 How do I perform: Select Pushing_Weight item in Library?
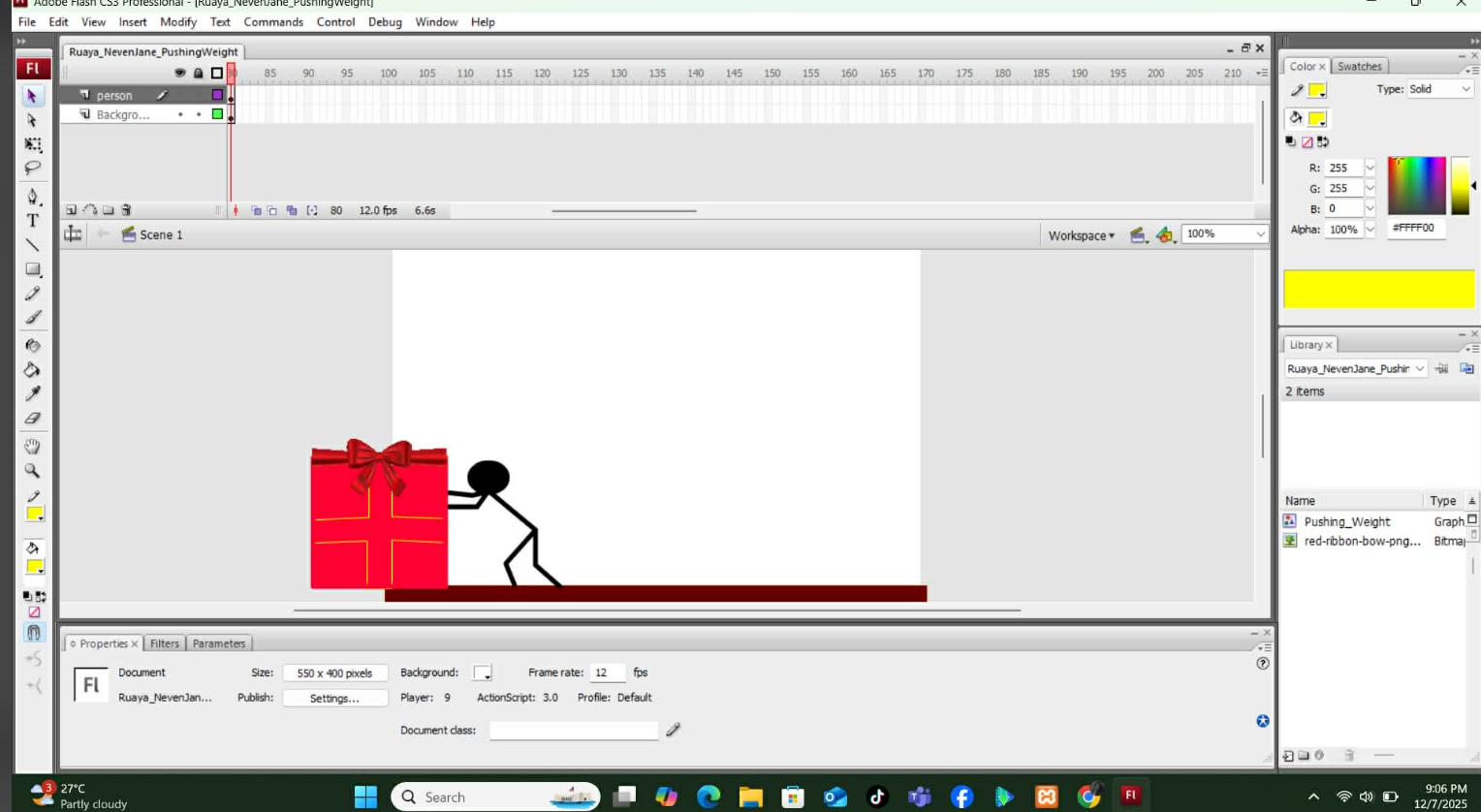(1346, 522)
